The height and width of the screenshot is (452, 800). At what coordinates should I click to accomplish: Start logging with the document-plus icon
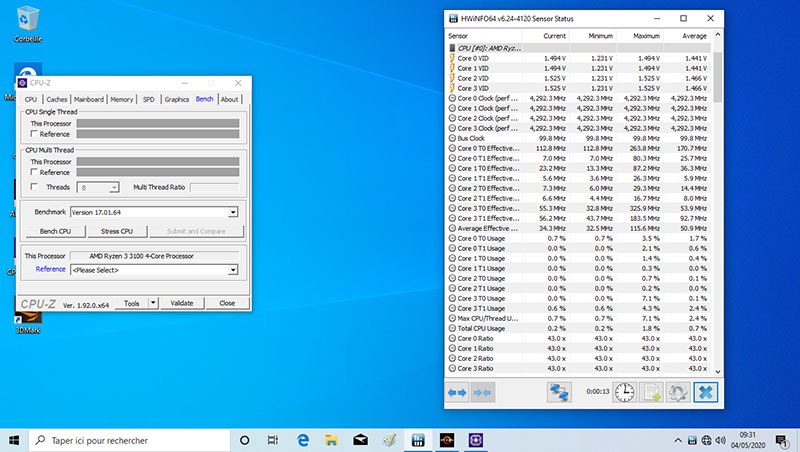pos(652,392)
